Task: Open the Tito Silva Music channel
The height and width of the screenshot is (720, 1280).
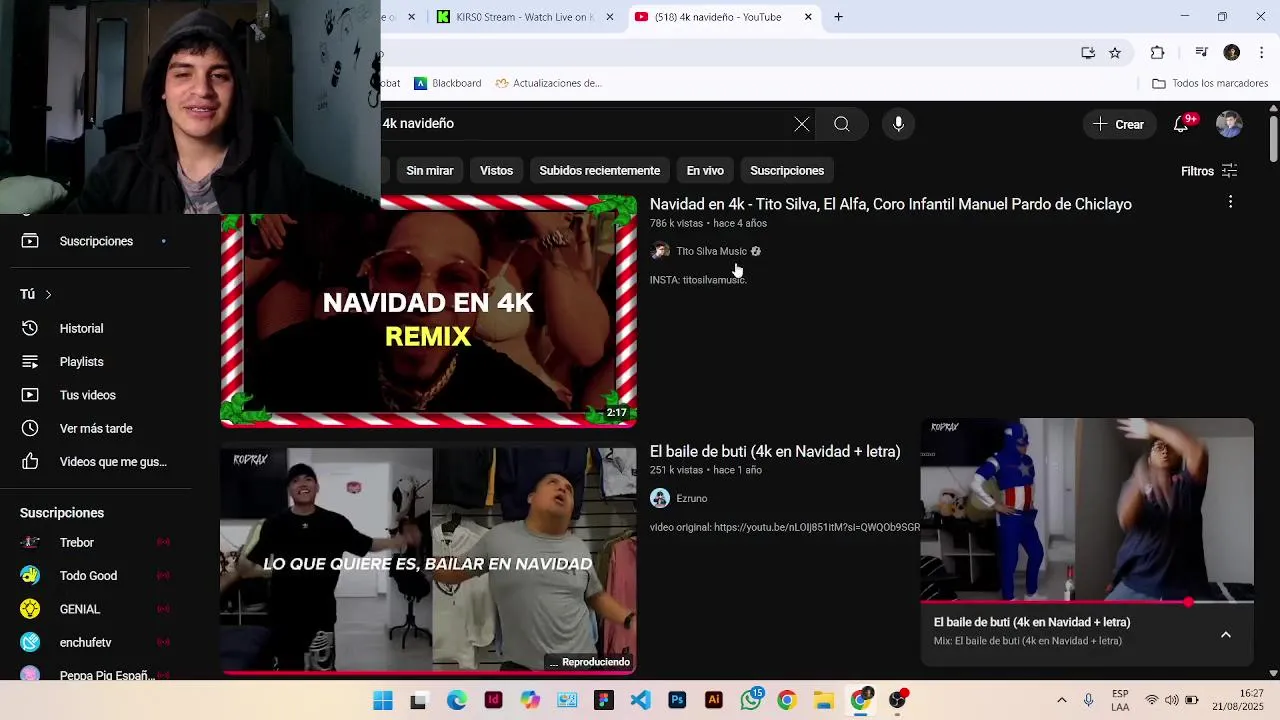Action: tap(711, 251)
